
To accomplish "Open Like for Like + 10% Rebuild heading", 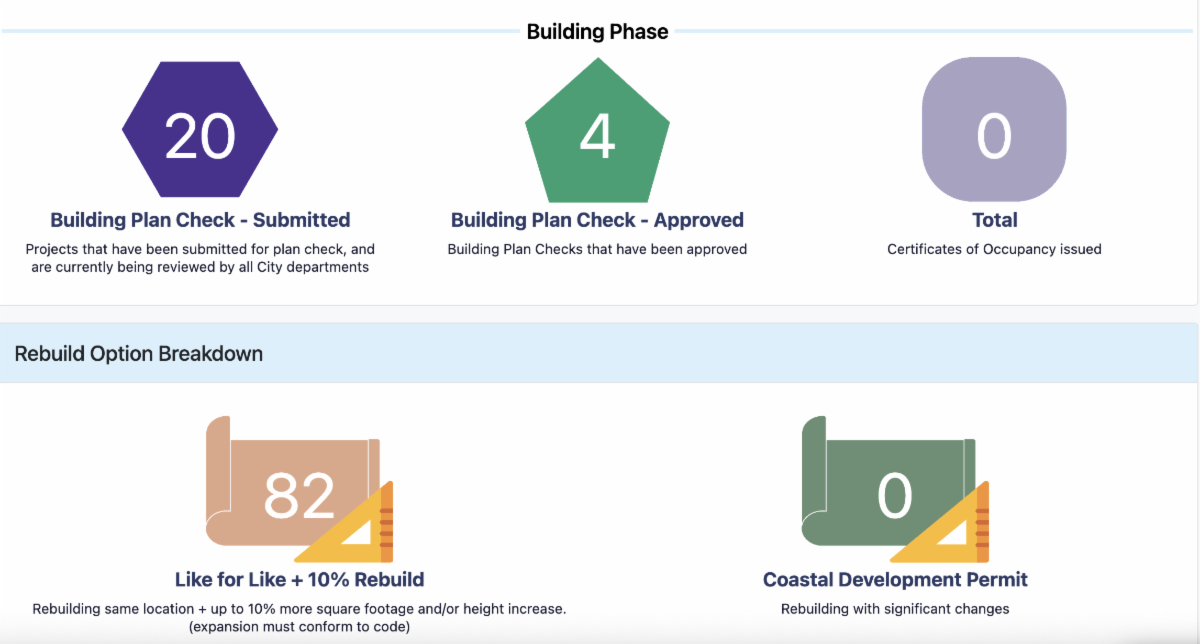I will [299, 580].
